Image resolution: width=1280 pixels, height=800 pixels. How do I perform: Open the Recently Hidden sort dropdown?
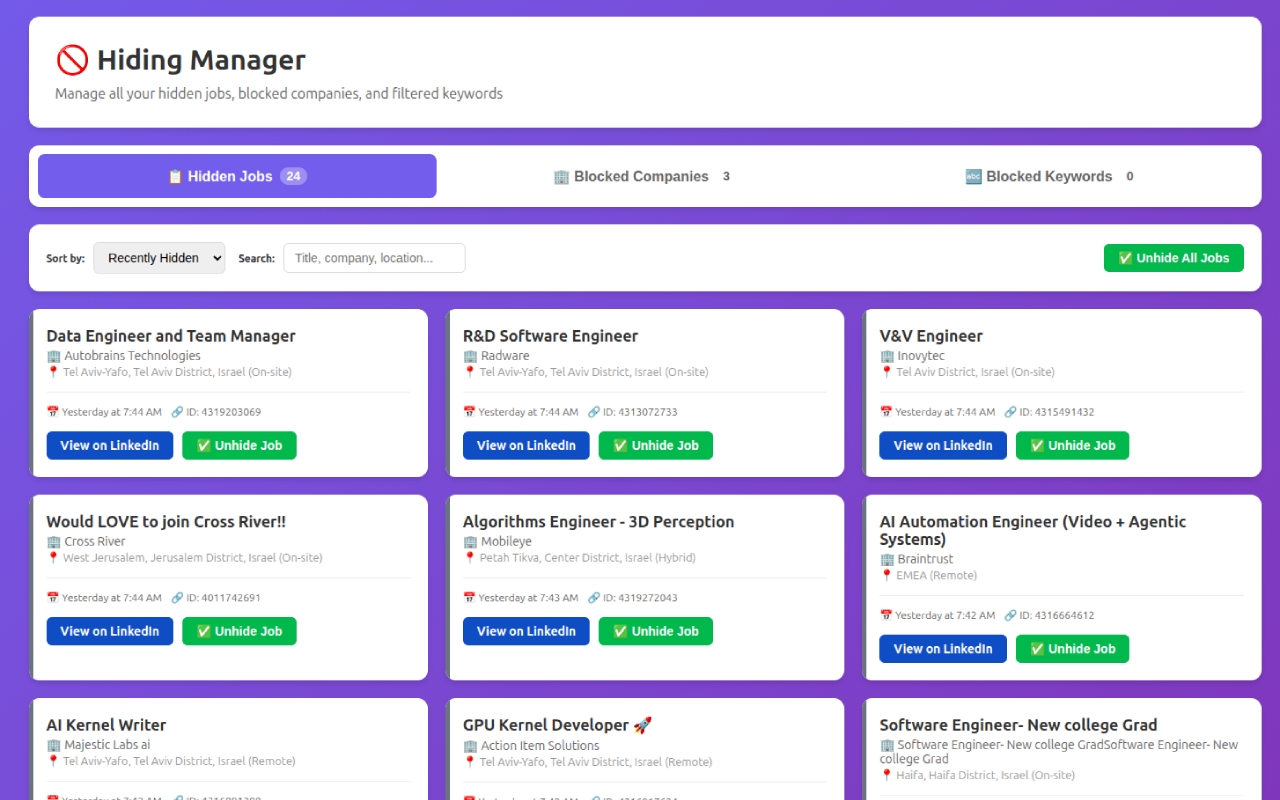159,257
